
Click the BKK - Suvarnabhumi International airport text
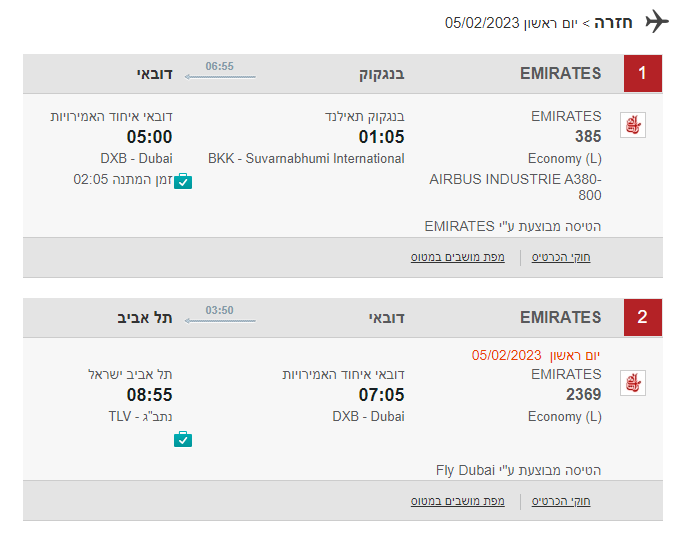coord(306,158)
